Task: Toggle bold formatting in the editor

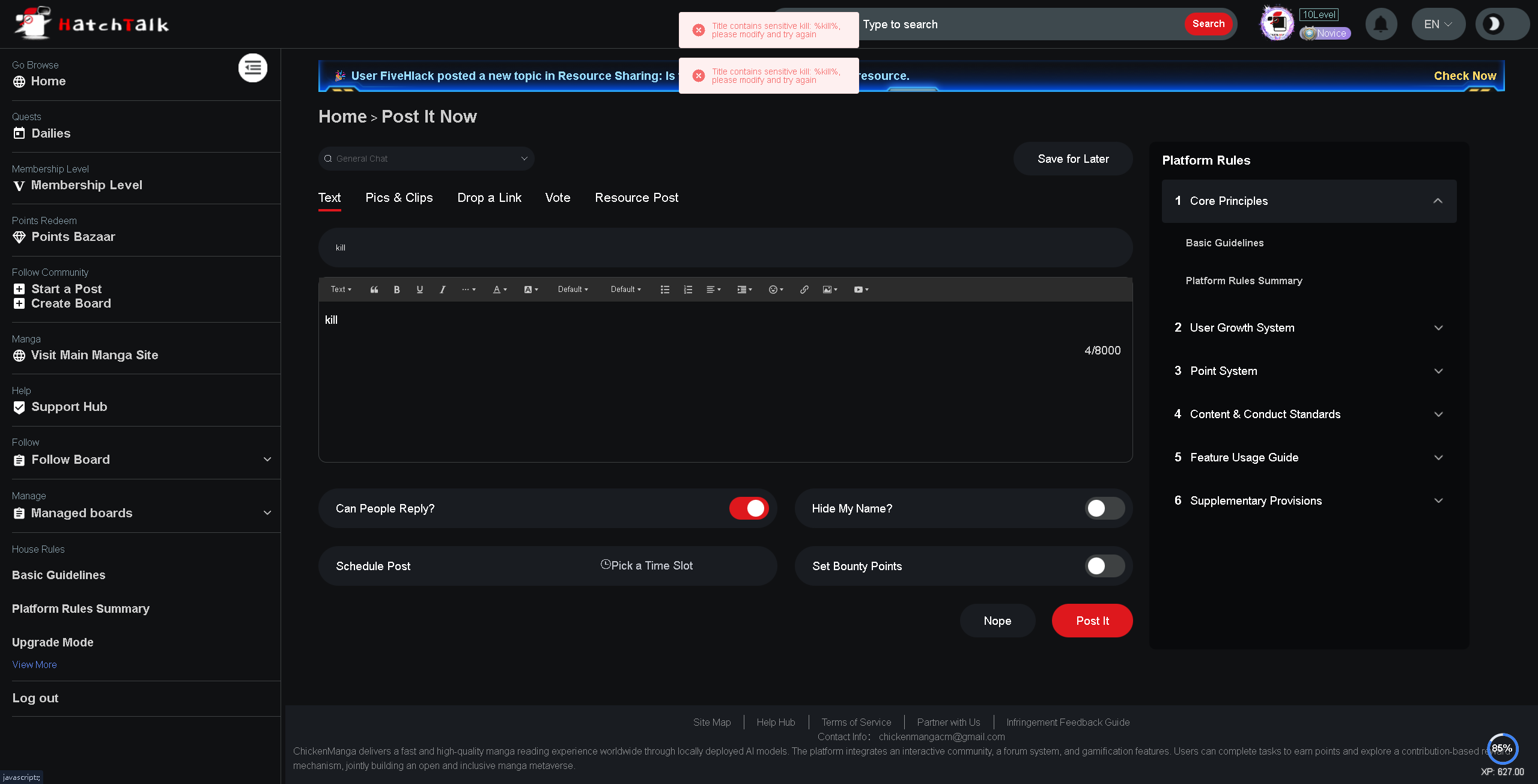Action: 397,290
